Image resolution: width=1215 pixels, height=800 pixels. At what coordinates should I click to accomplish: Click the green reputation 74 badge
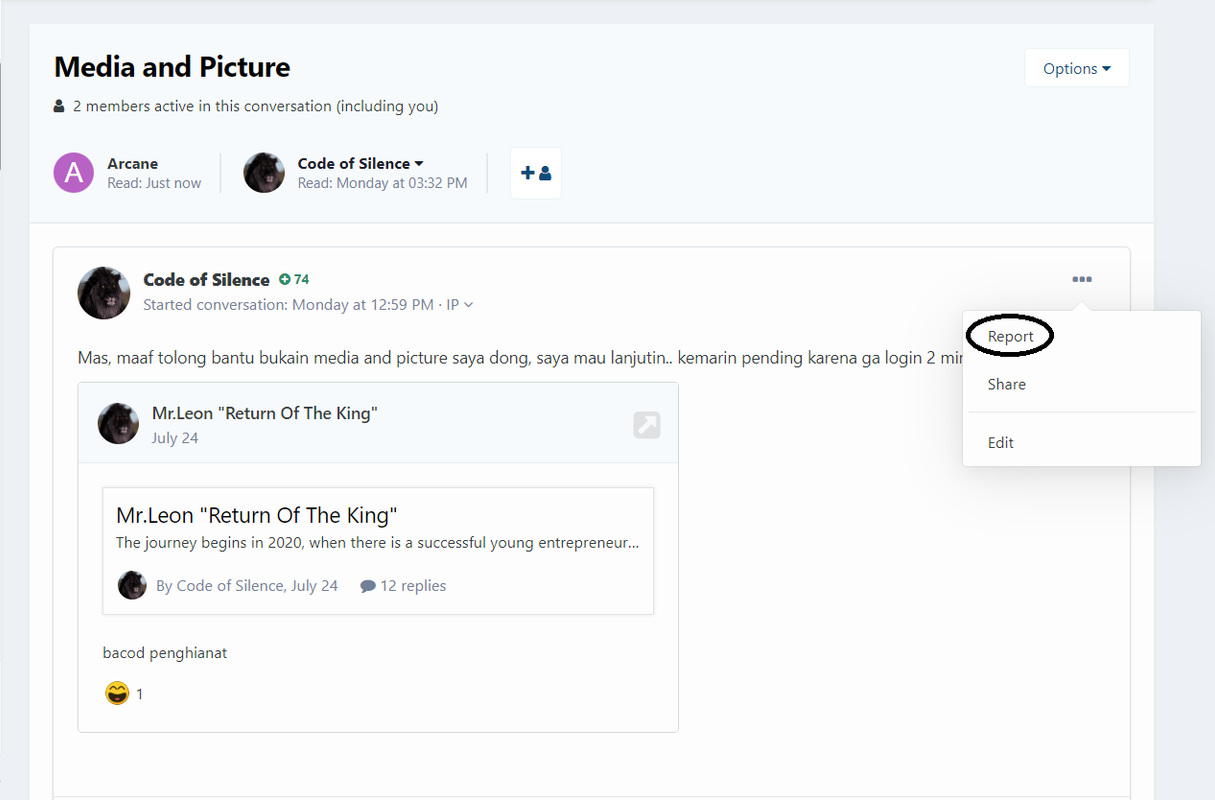click(294, 279)
